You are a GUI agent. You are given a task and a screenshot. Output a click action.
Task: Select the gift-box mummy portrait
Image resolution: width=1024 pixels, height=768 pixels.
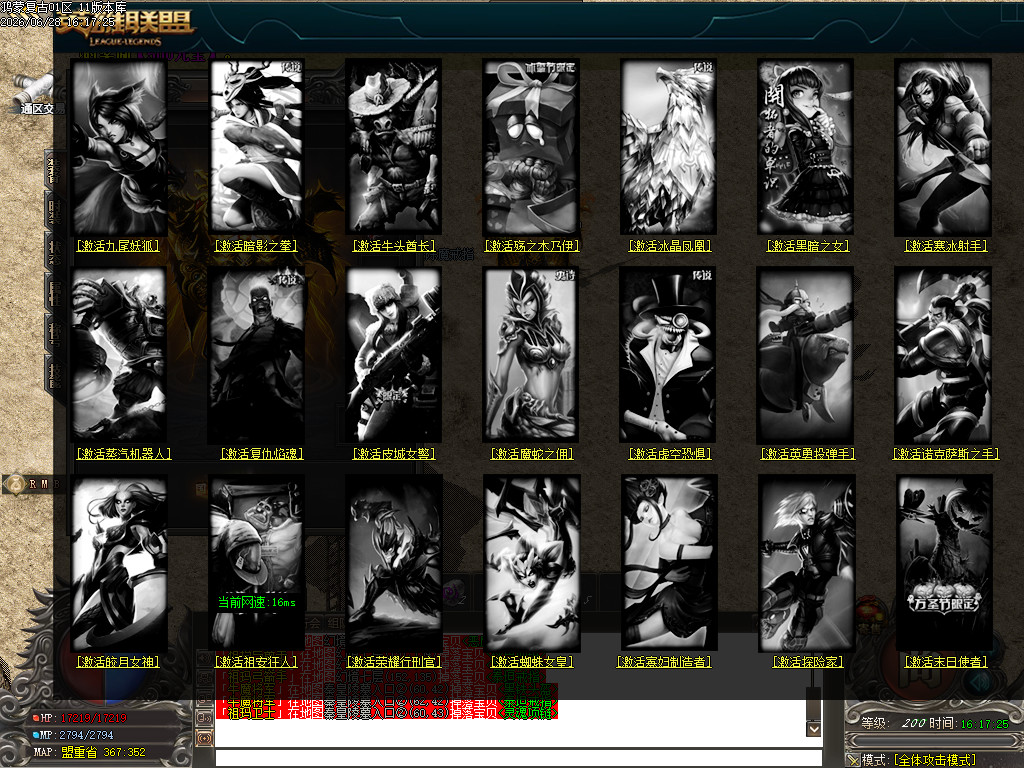(x=532, y=147)
